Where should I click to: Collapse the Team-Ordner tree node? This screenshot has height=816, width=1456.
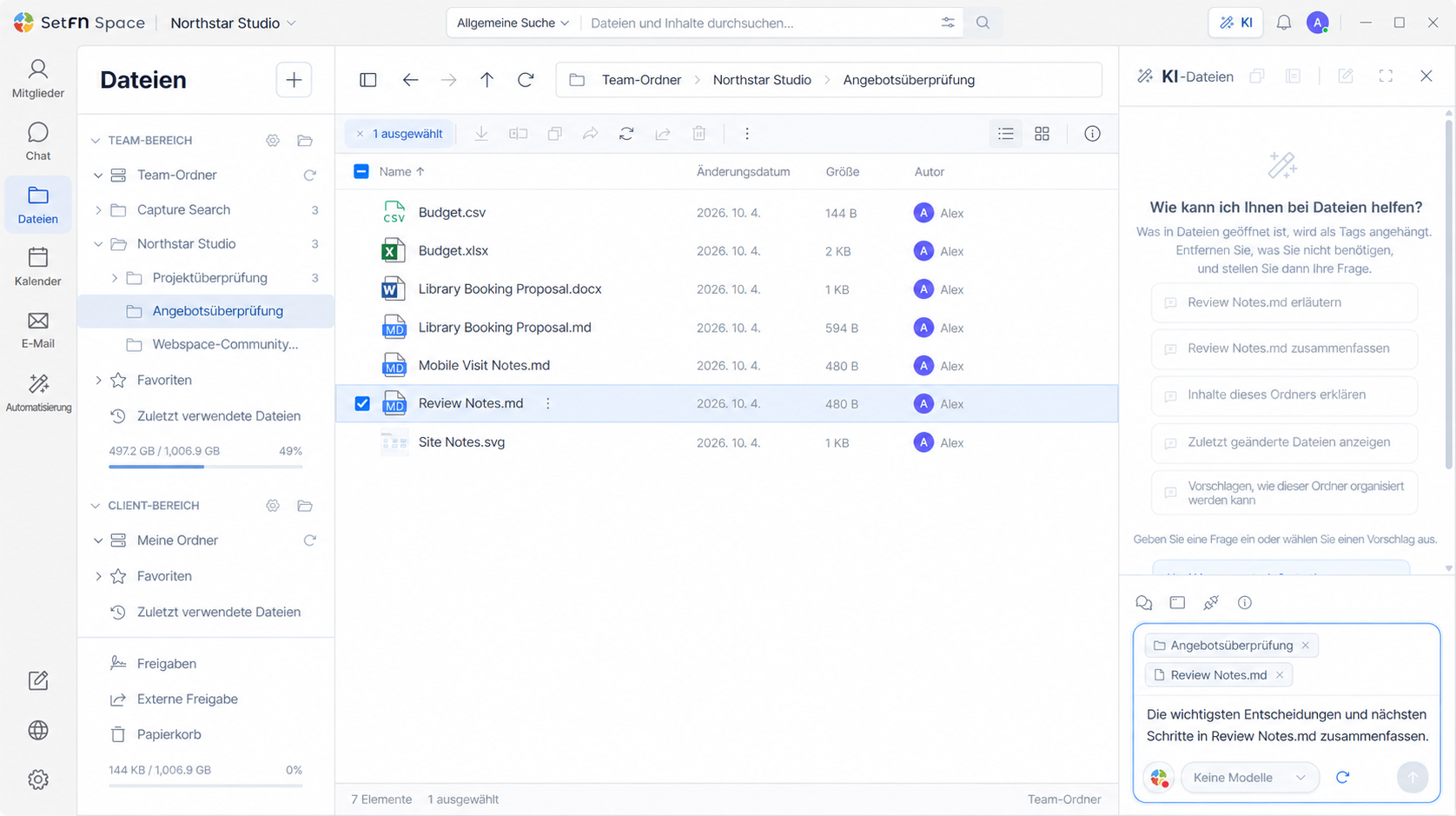pyautogui.click(x=98, y=175)
